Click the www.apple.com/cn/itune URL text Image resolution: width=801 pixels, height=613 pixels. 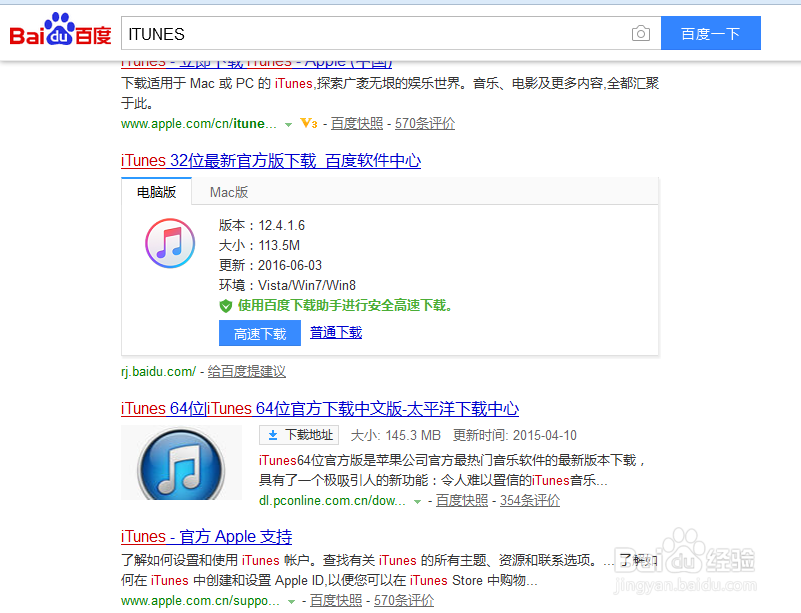point(199,124)
